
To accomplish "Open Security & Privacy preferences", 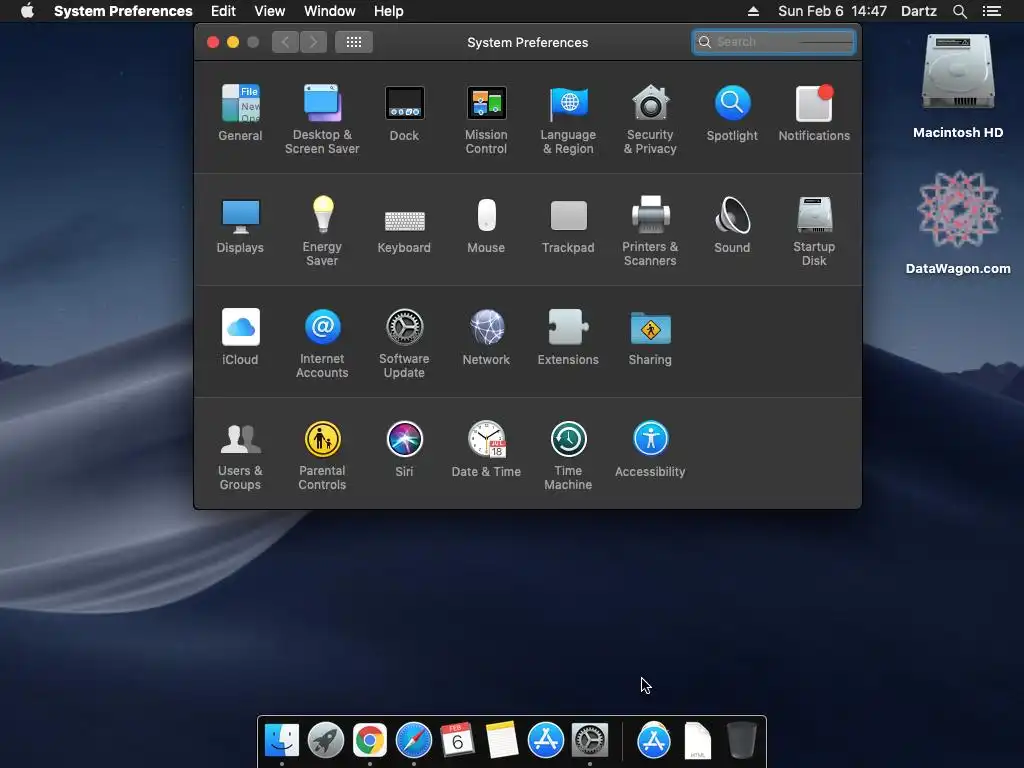I will tap(650, 119).
